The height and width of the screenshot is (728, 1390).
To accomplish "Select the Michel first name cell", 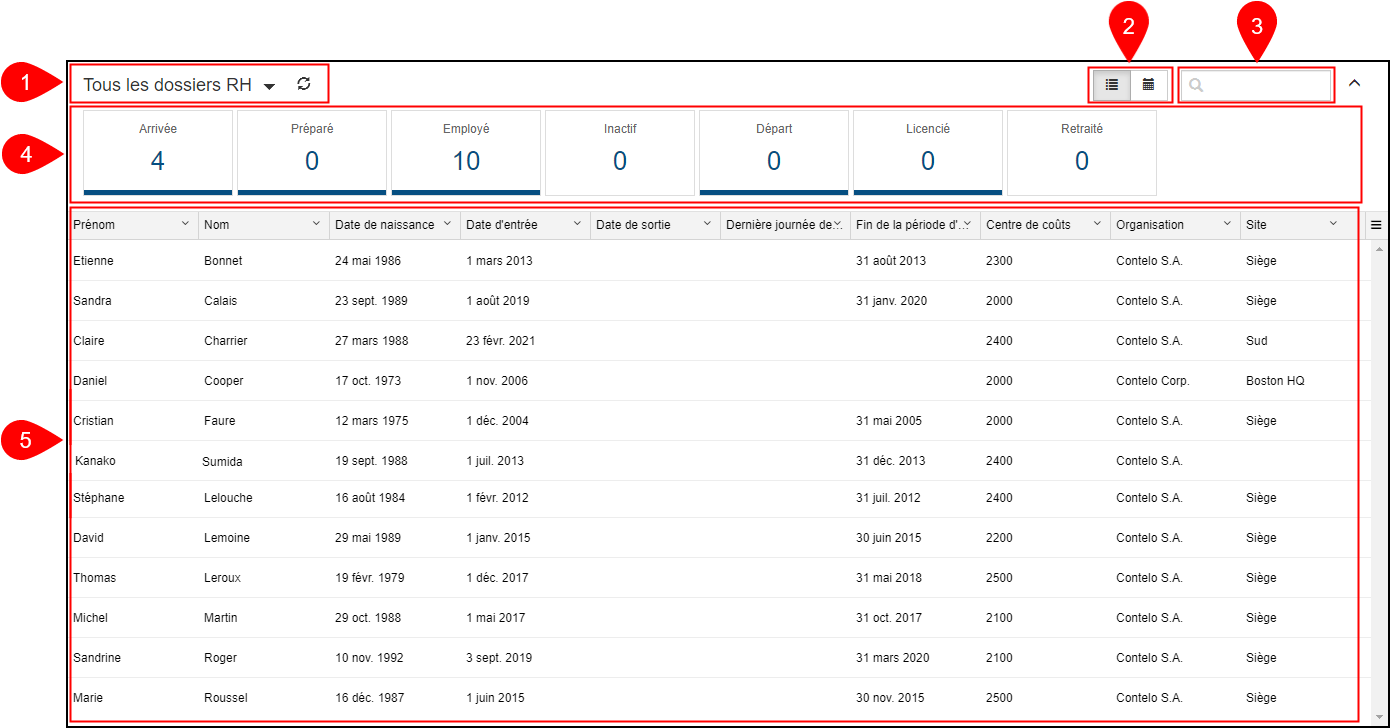I will click(90, 618).
